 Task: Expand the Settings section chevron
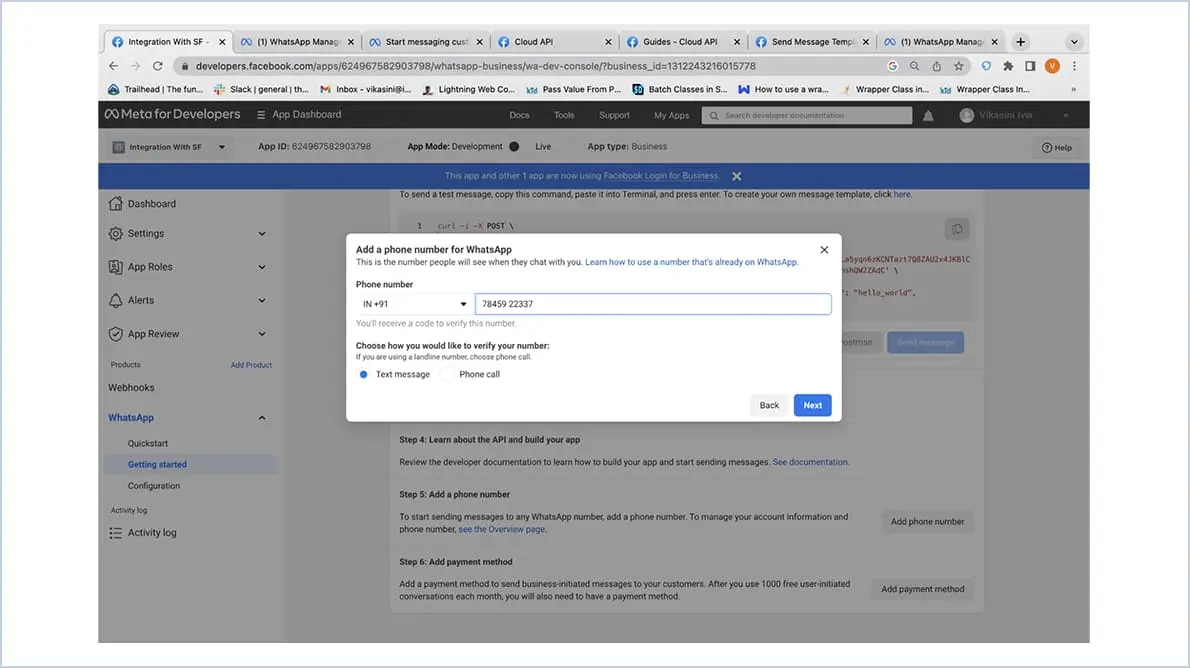[262, 234]
